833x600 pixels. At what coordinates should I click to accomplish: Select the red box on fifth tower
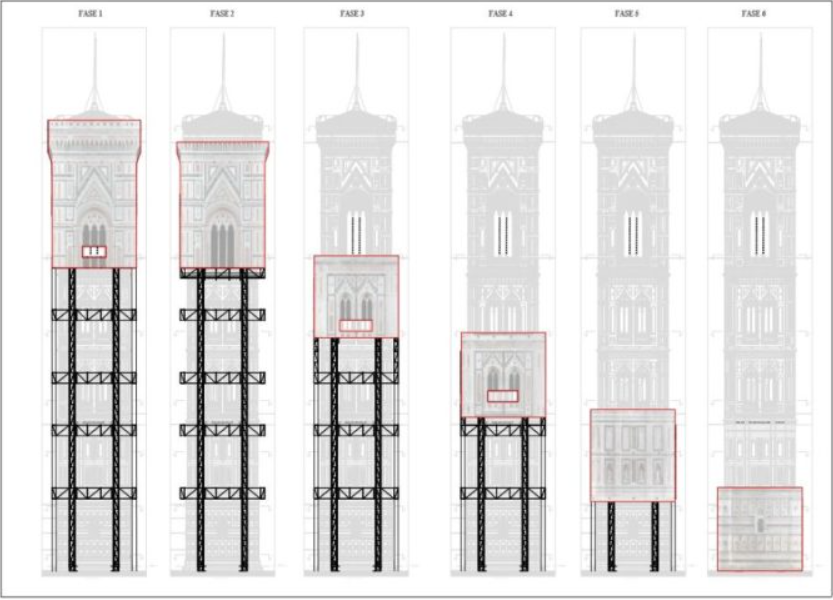(632, 454)
